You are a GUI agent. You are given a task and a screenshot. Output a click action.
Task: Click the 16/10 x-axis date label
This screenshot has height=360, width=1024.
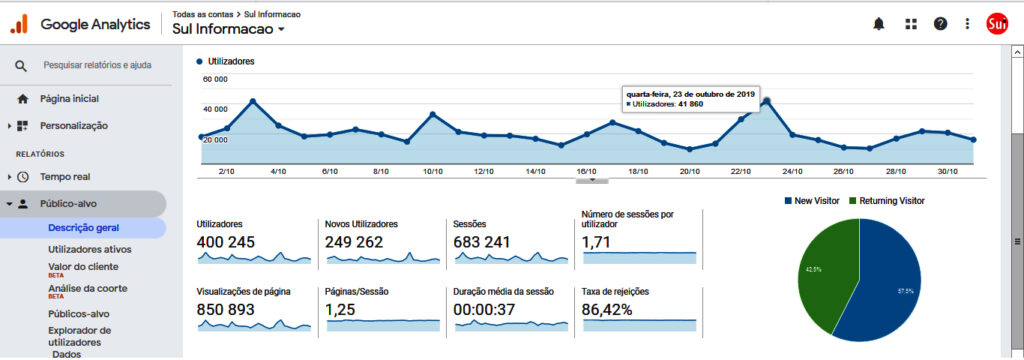pos(586,171)
